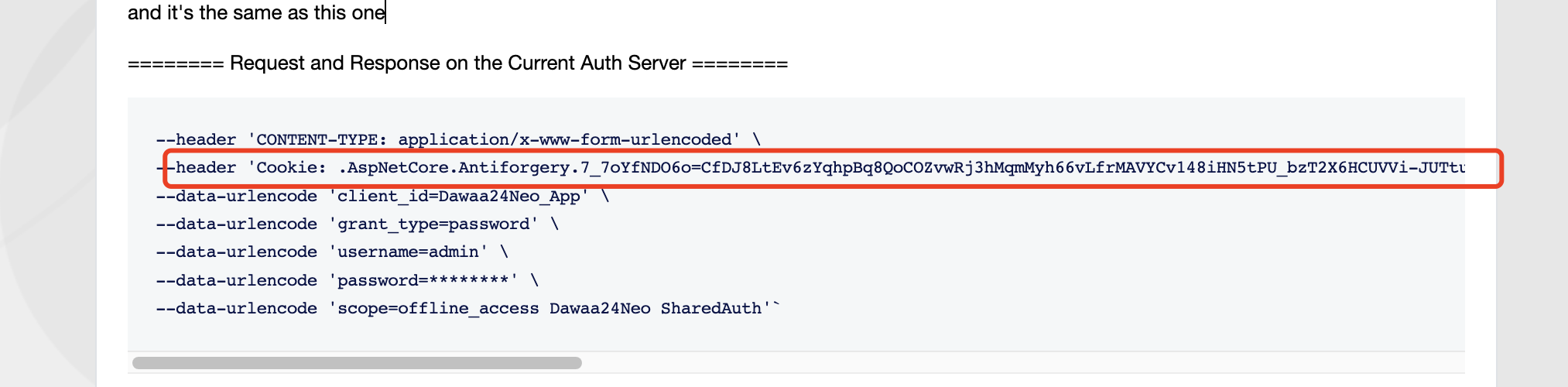The width and height of the screenshot is (1568, 387).
Task: Click "client_id=Dawaa24Neo_App" parameter
Action: coord(458,197)
